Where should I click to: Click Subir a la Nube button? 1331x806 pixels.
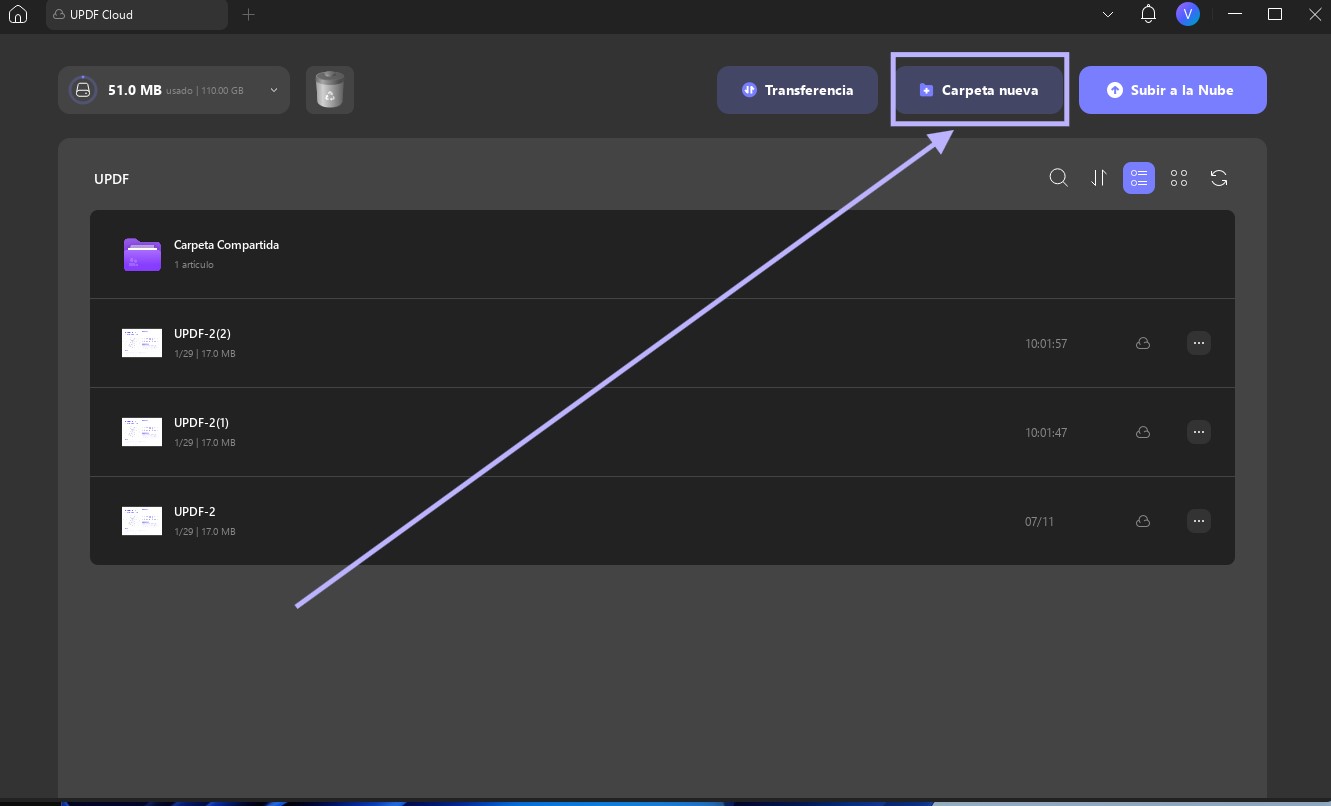pyautogui.click(x=1172, y=90)
